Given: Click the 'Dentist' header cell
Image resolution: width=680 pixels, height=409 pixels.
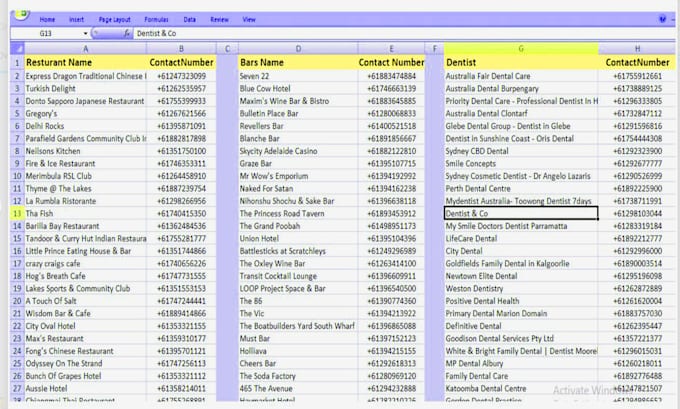Looking at the screenshot, I should (x=521, y=62).
